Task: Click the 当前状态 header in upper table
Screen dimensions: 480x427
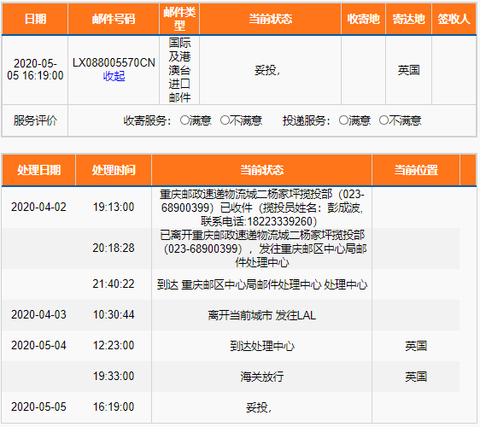Action: click(270, 19)
